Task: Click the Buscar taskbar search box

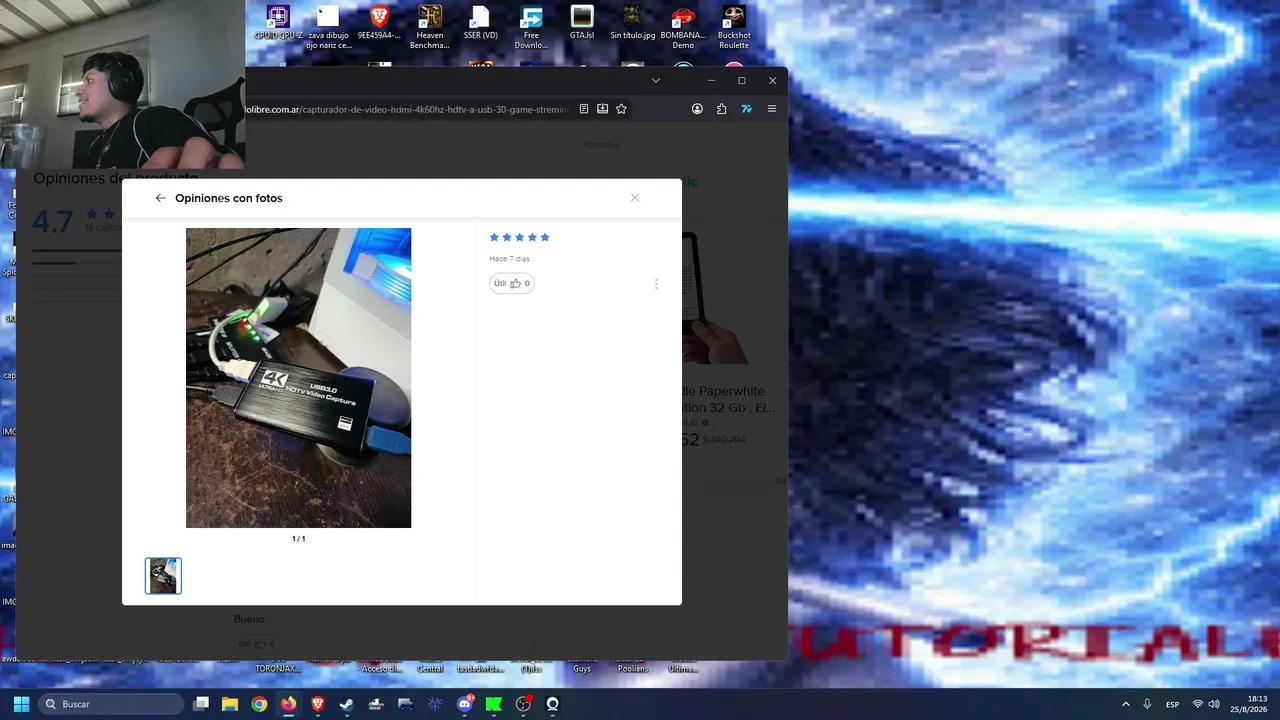Action: click(112, 704)
